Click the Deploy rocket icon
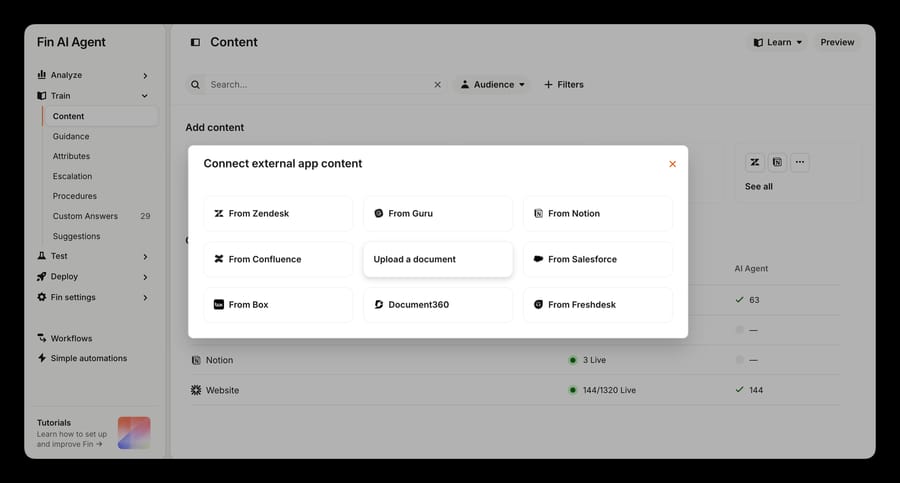900x483 pixels. tap(41, 276)
